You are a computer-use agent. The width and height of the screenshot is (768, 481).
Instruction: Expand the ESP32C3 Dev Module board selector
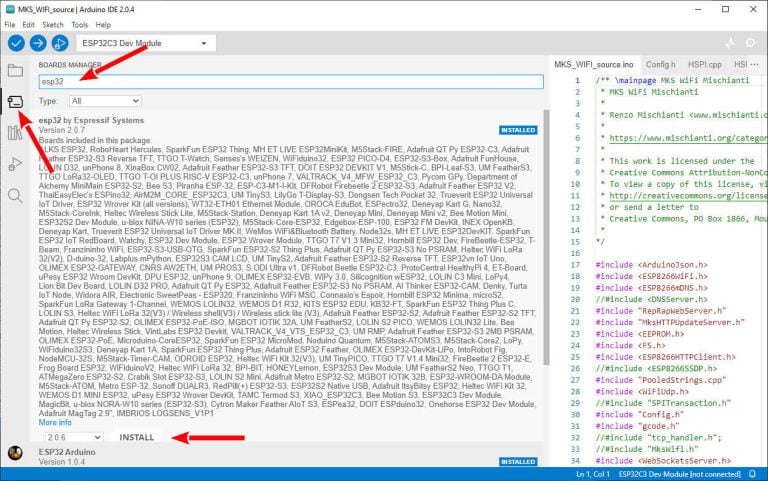tap(150, 43)
